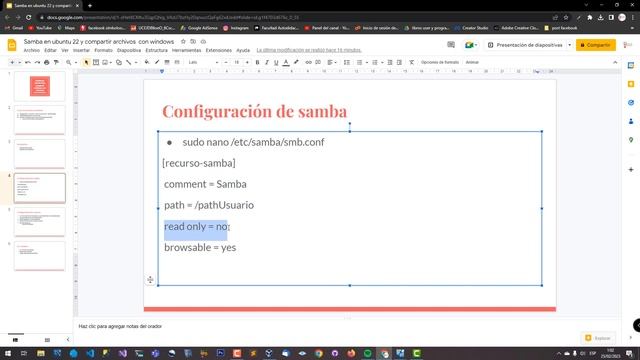Screen dimensions: 640x360
Task: Open the last modification history link
Action: pos(309,50)
